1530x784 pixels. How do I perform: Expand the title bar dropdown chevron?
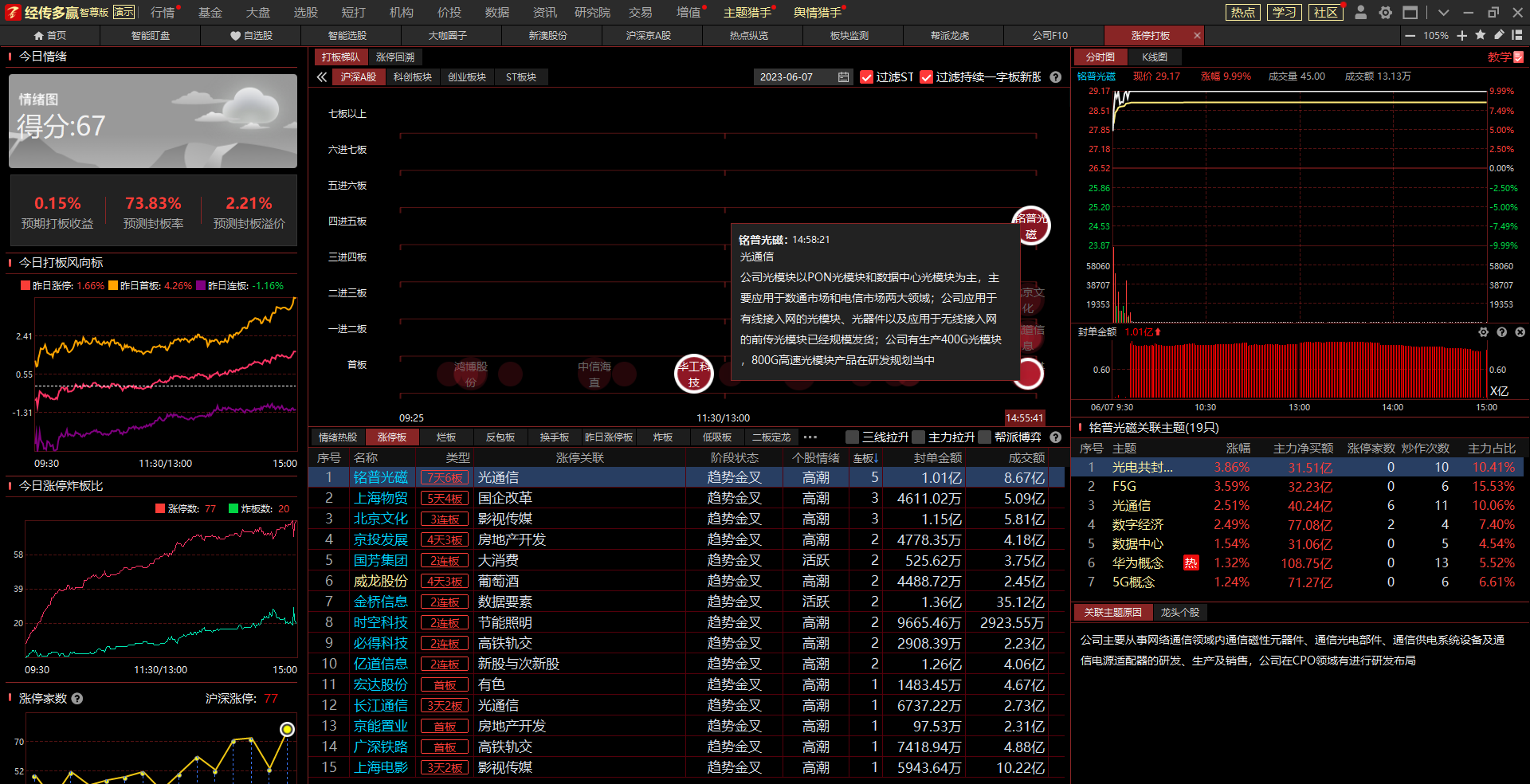[1443, 13]
